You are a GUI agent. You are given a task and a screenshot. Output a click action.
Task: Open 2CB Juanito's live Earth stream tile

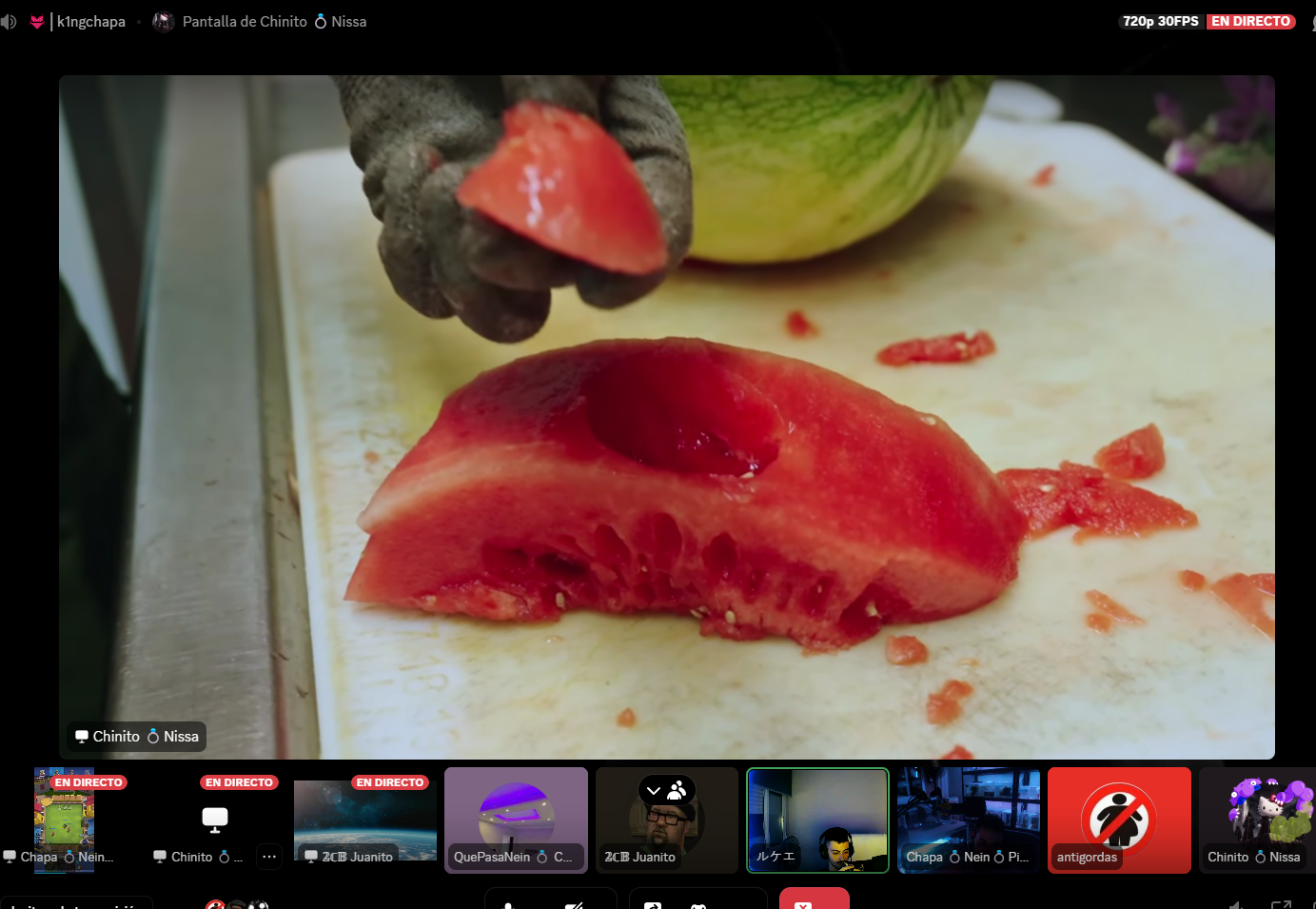click(x=365, y=820)
